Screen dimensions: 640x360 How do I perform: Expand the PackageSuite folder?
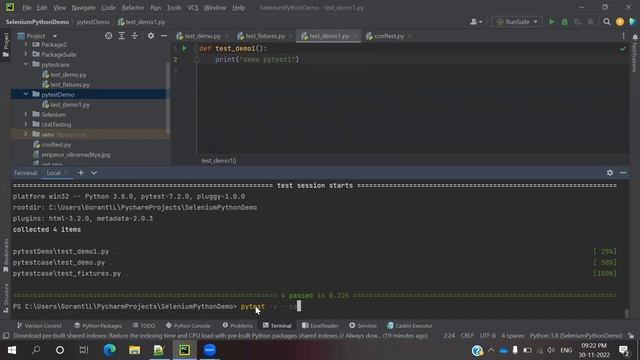coord(26,54)
